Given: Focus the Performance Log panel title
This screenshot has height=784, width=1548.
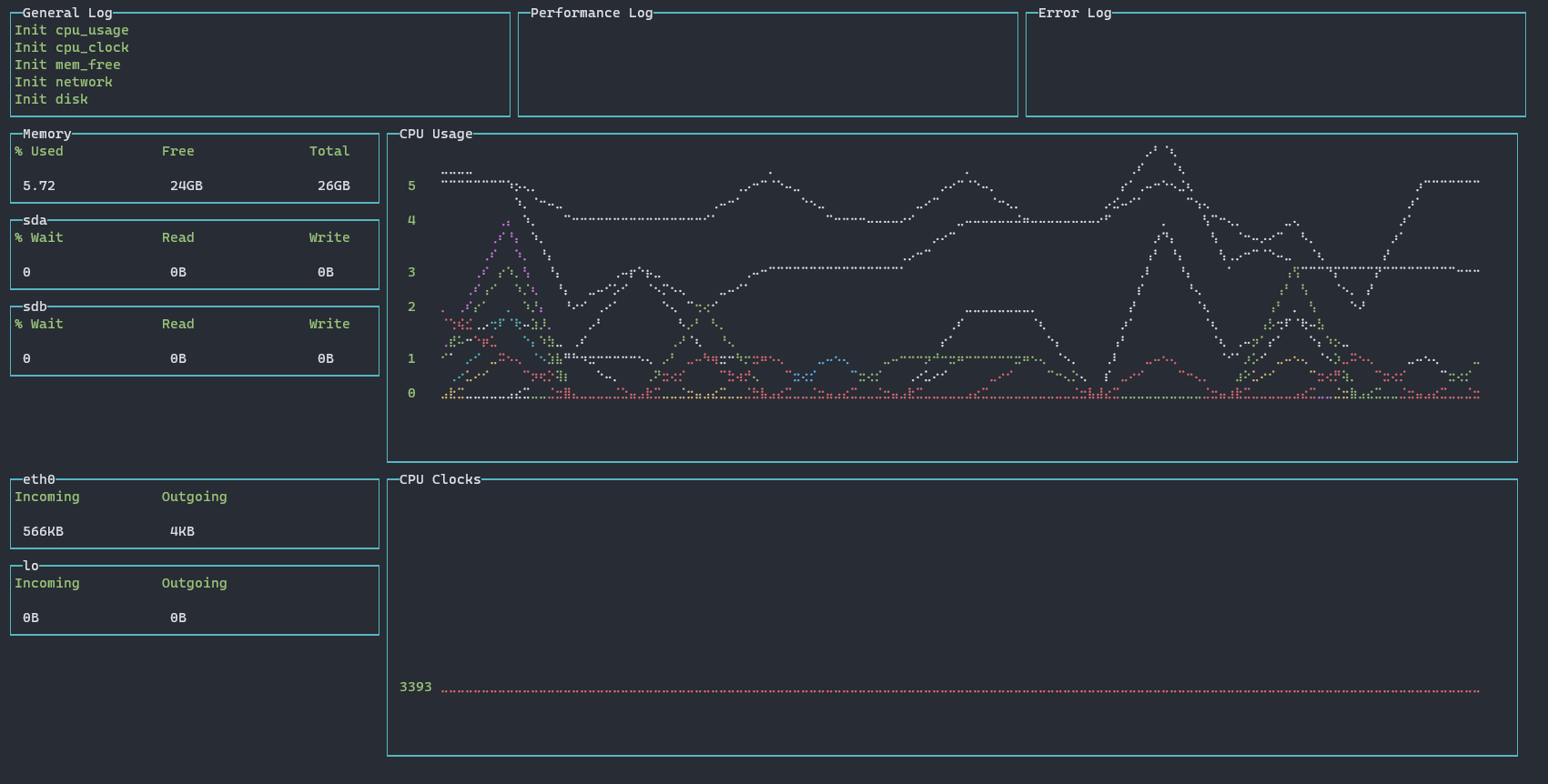Looking at the screenshot, I should [592, 13].
